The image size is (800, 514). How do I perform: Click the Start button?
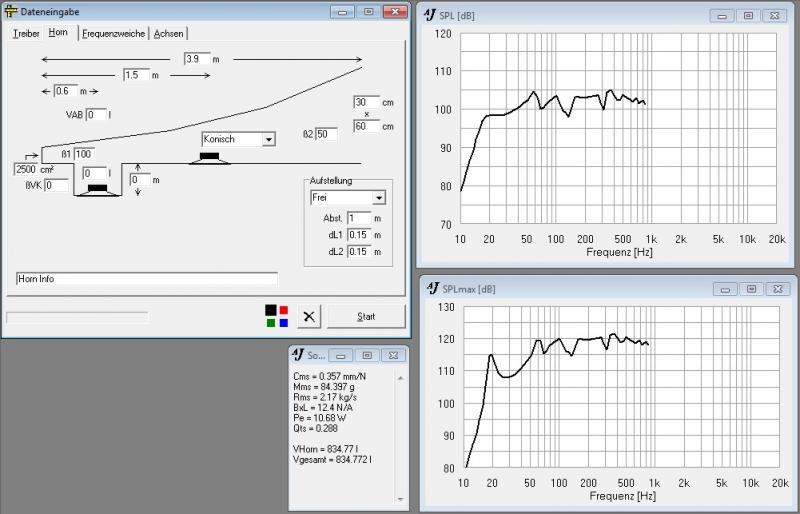pos(366,316)
